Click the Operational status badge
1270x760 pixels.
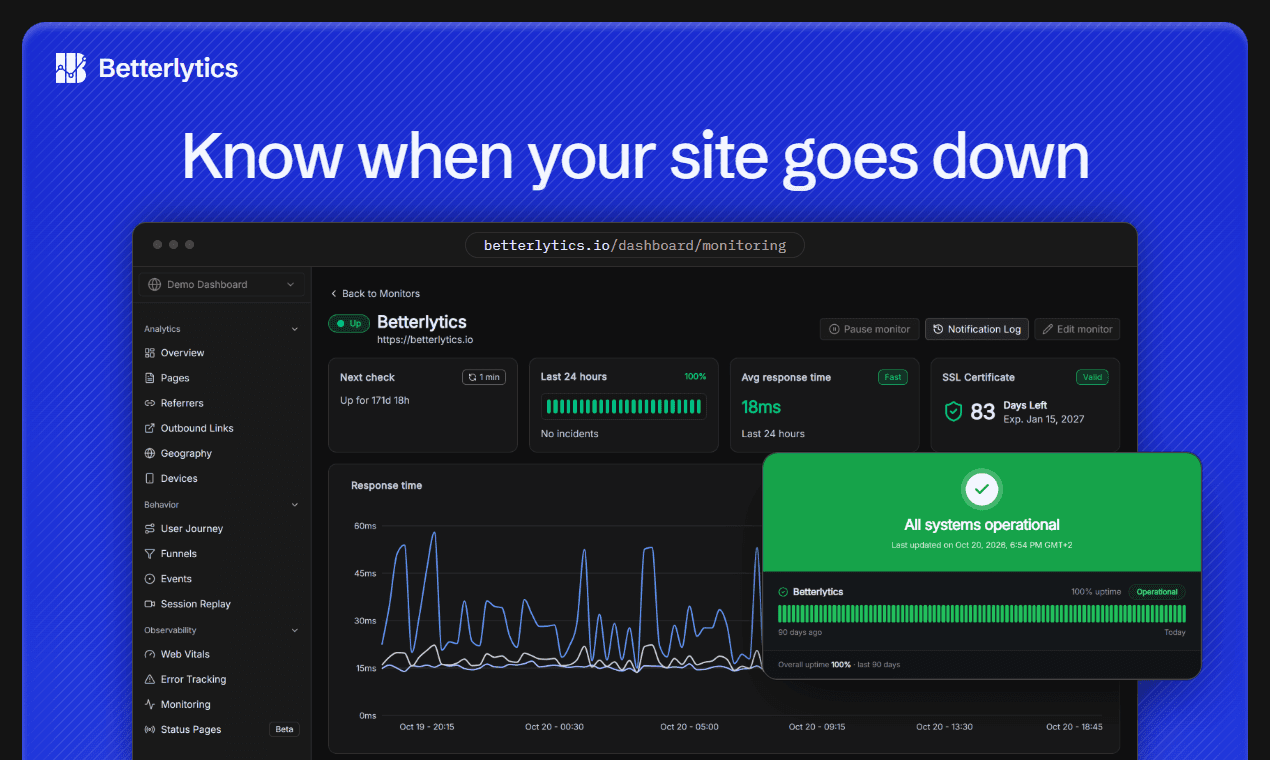tap(1157, 592)
